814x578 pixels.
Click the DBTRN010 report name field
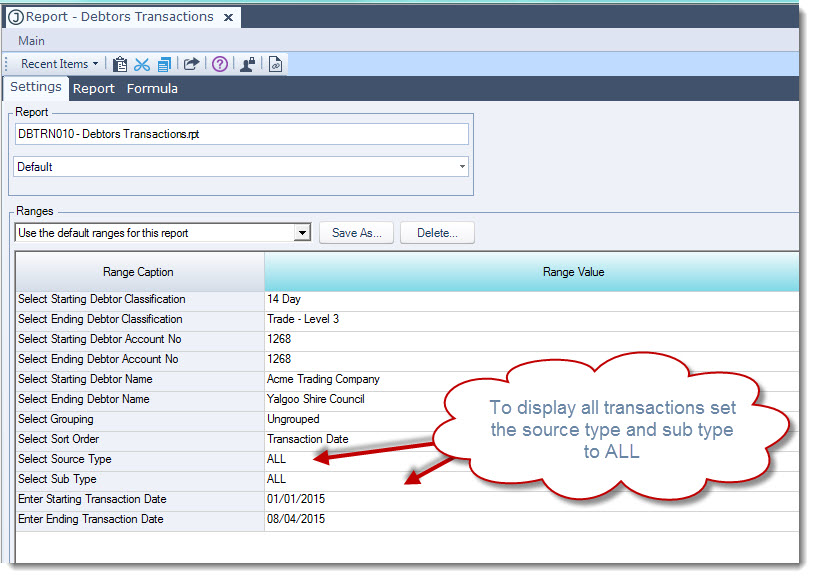[241, 134]
